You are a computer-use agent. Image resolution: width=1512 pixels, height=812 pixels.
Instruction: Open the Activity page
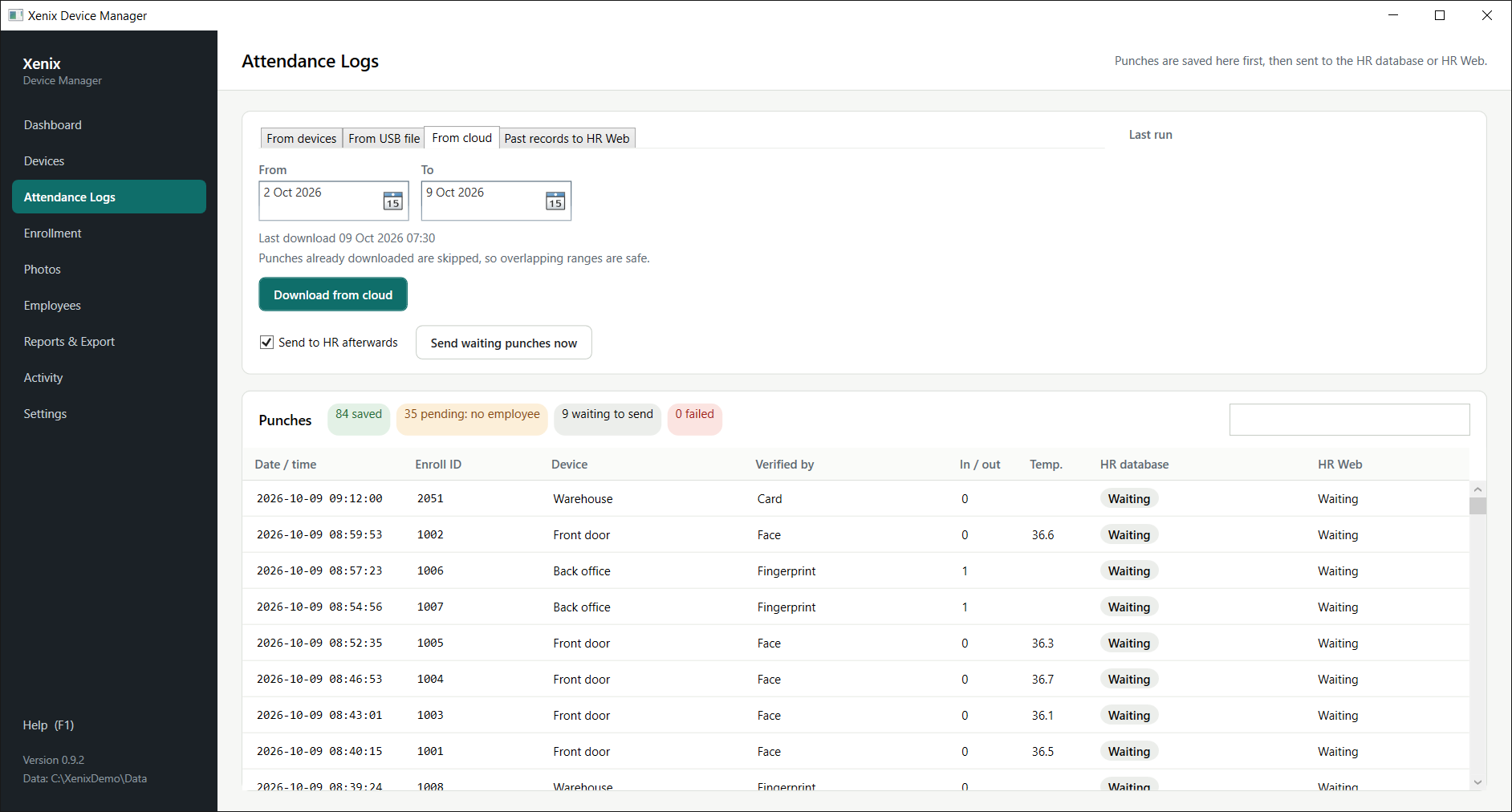109,377
